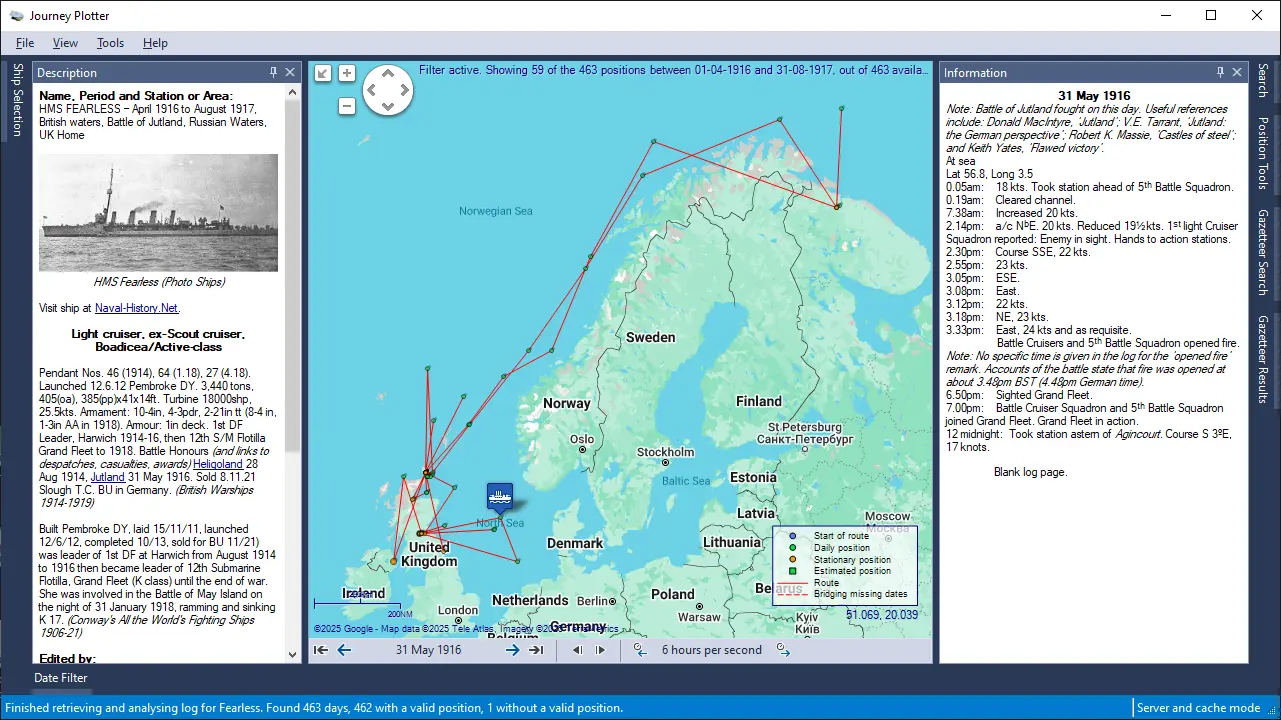1281x720 pixels.
Task: Jump to first position in journey
Action: point(321,650)
